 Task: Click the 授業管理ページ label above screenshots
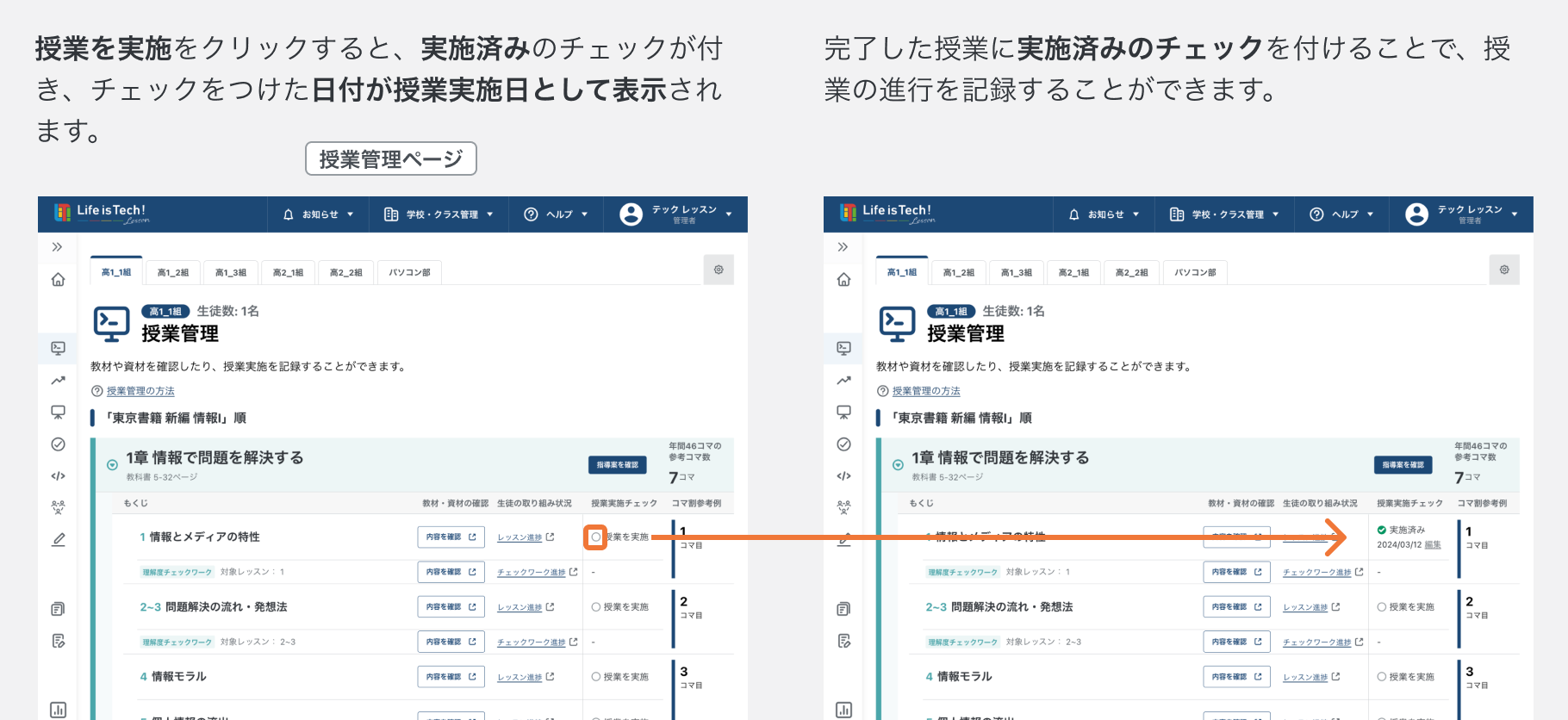[391, 158]
